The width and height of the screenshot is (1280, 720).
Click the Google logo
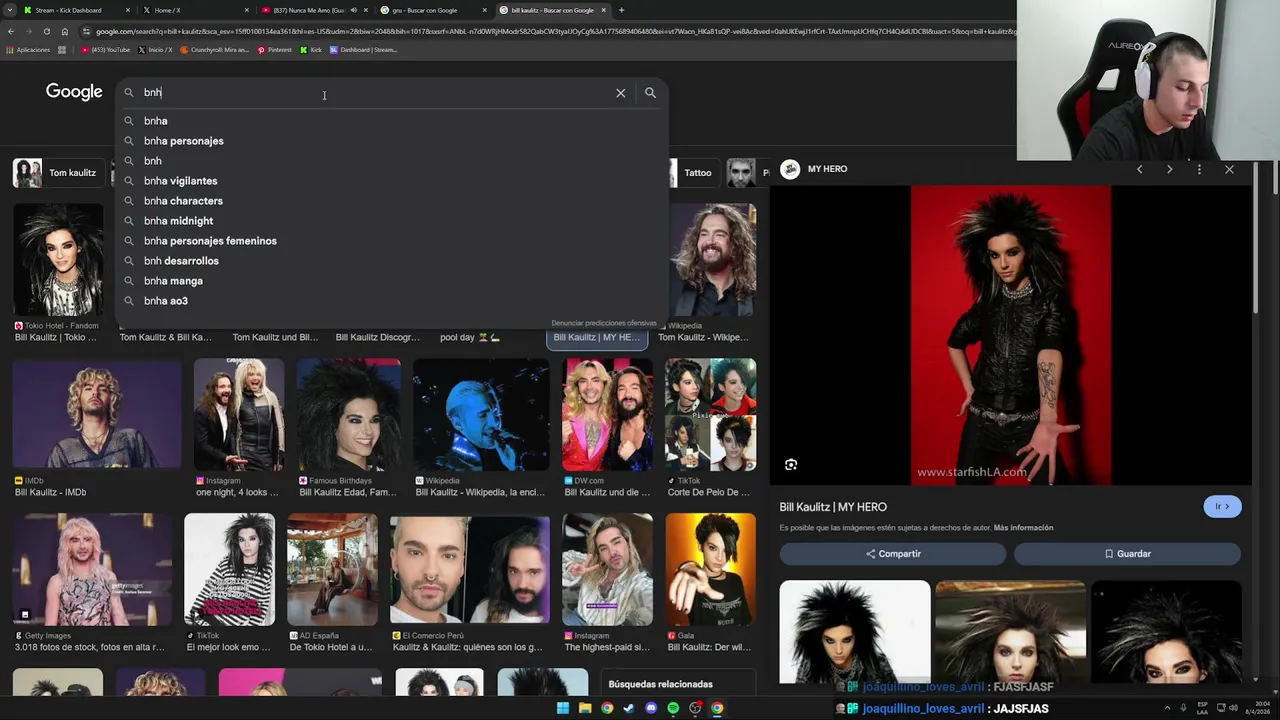coord(74,92)
